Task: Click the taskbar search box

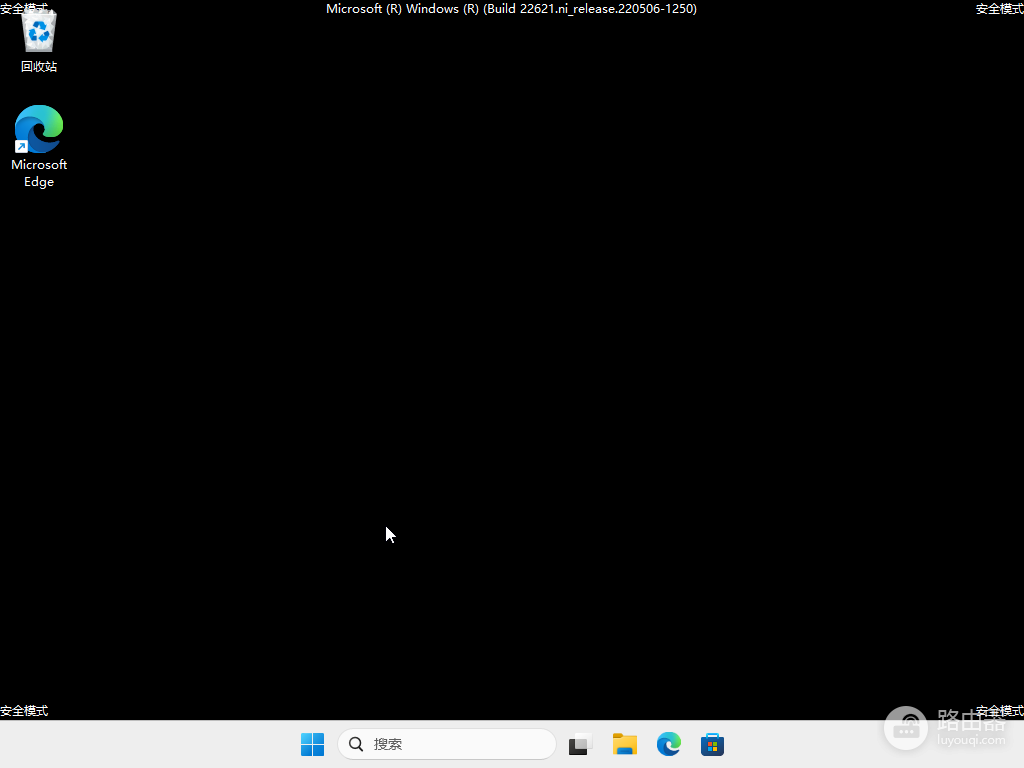Action: (x=447, y=744)
